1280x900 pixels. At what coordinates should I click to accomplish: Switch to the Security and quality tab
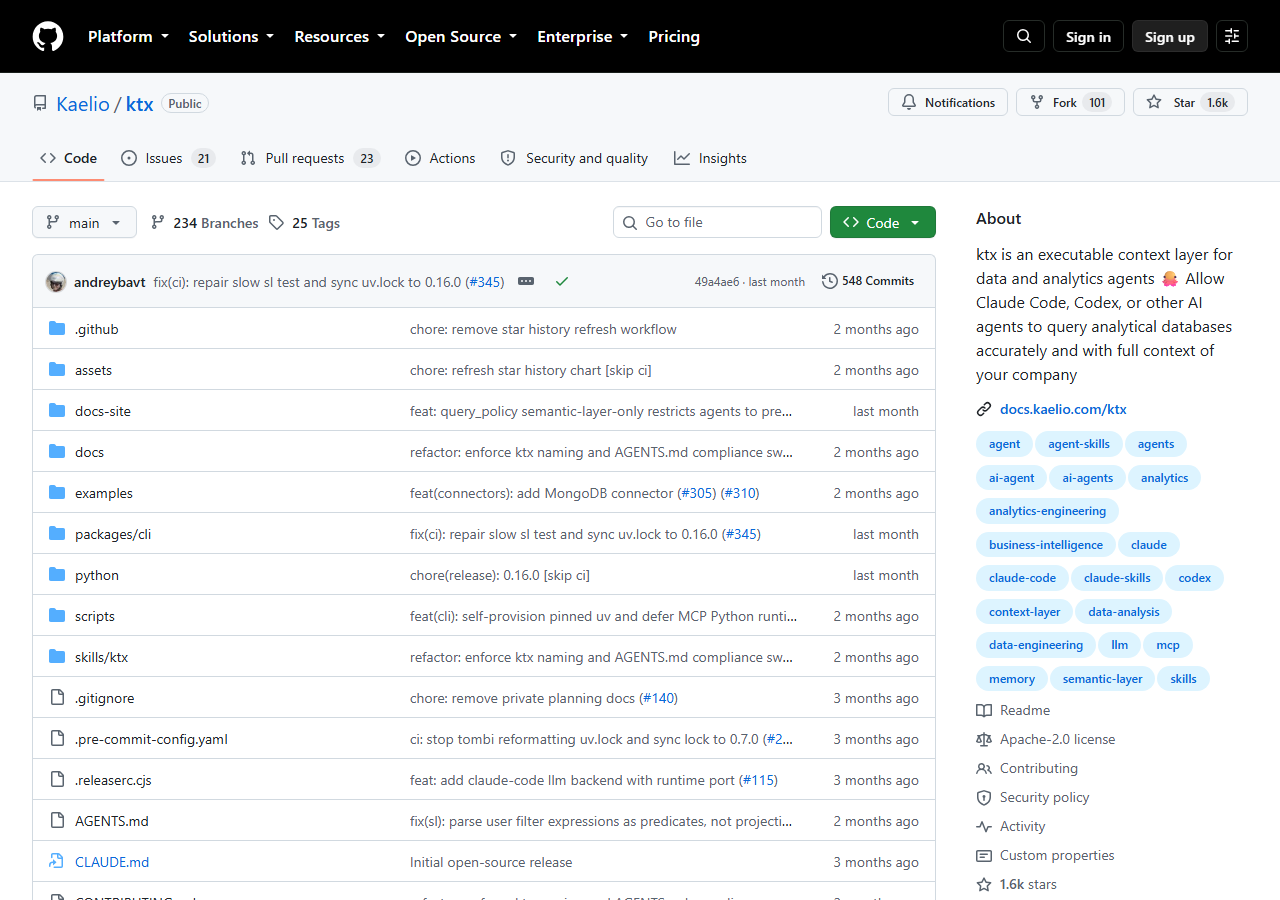(x=574, y=158)
